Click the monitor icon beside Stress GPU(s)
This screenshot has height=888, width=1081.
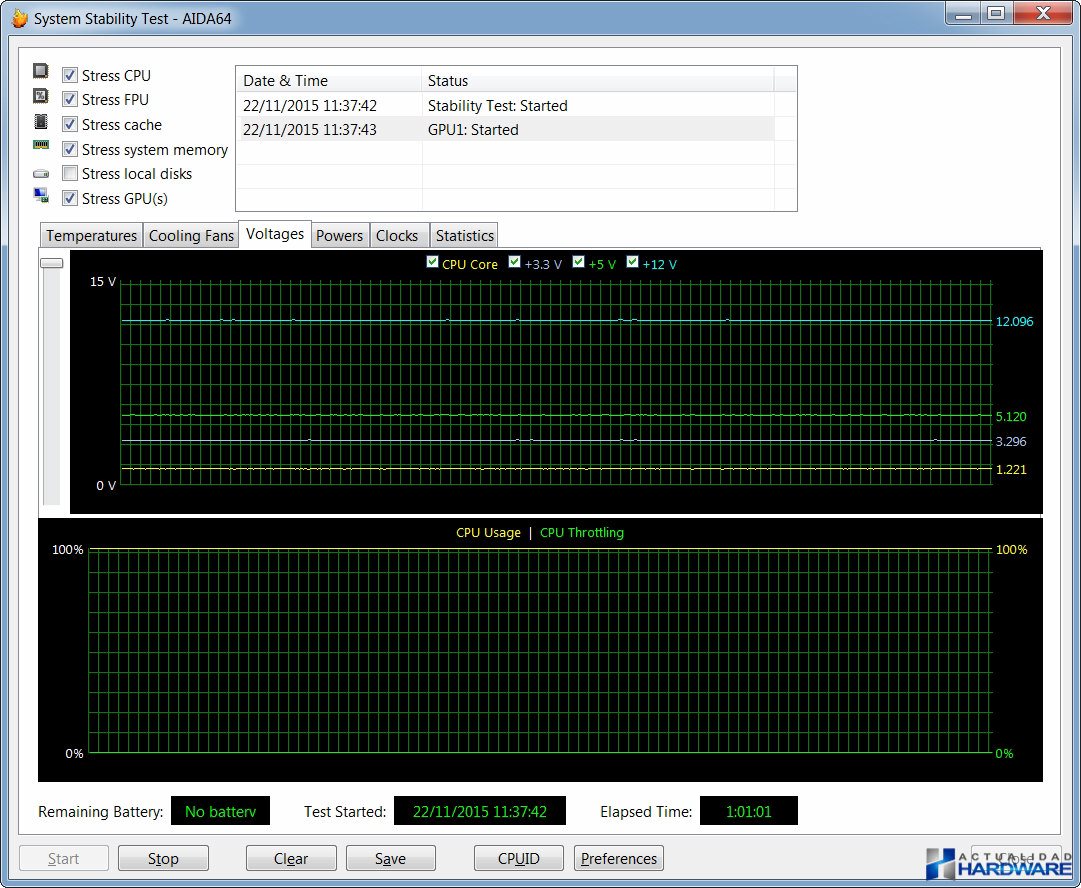click(41, 196)
